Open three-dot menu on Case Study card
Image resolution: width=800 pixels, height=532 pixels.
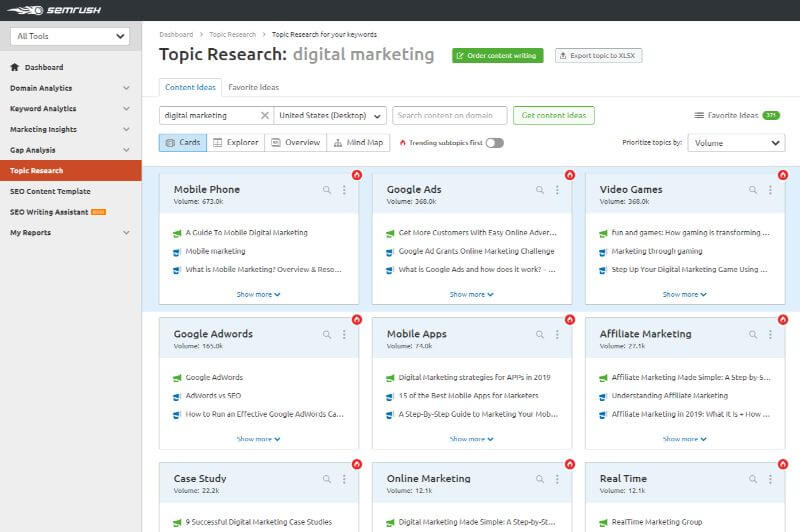pyautogui.click(x=344, y=479)
